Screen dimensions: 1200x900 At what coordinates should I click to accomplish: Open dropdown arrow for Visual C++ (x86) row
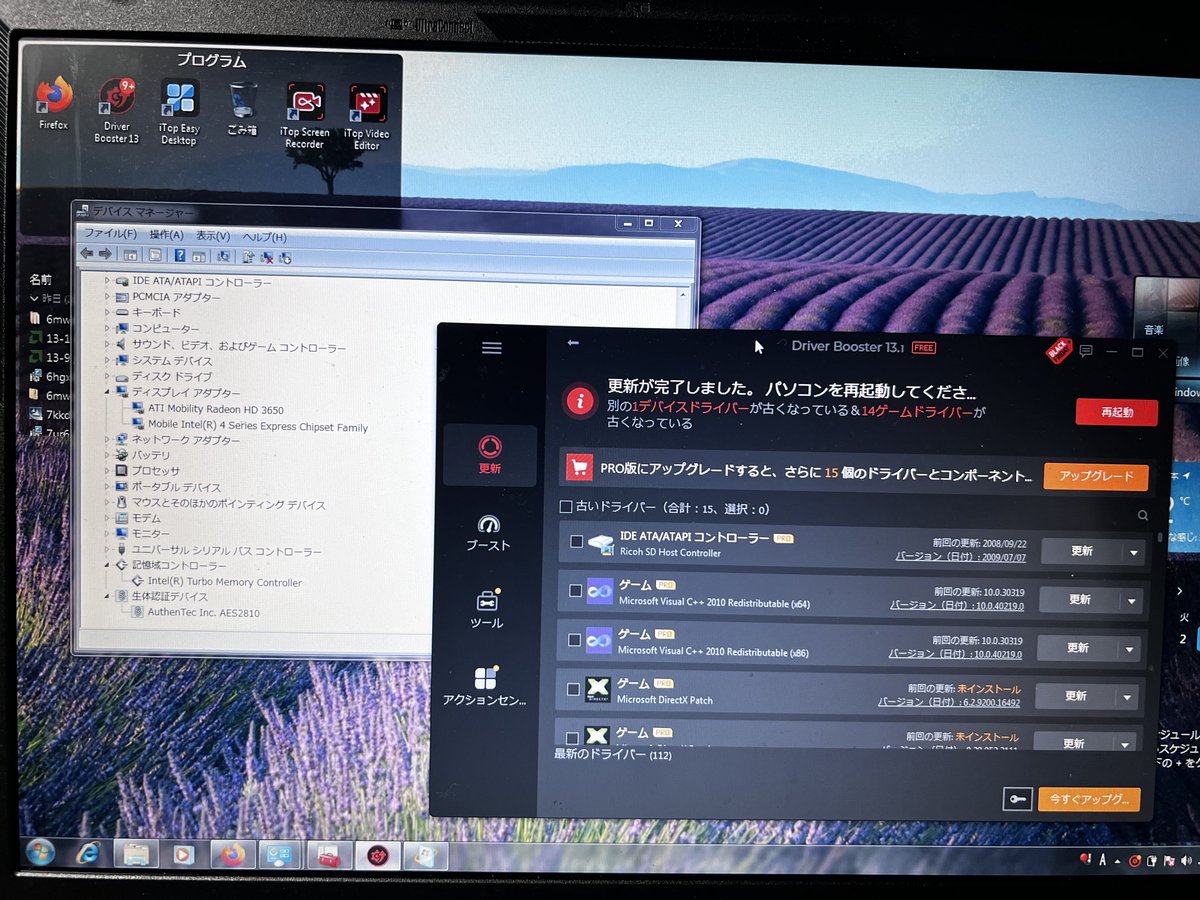(1130, 649)
